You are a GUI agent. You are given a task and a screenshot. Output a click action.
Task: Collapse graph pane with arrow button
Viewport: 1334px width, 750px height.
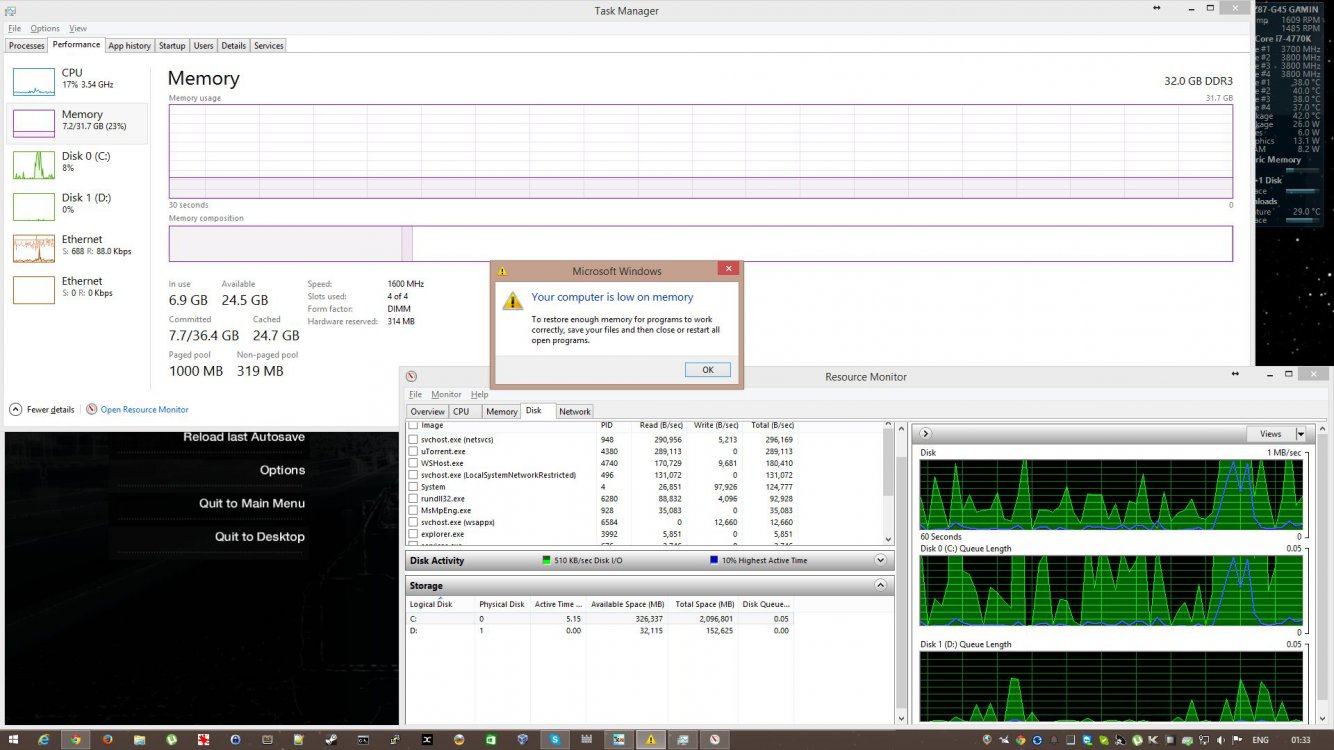click(925, 434)
